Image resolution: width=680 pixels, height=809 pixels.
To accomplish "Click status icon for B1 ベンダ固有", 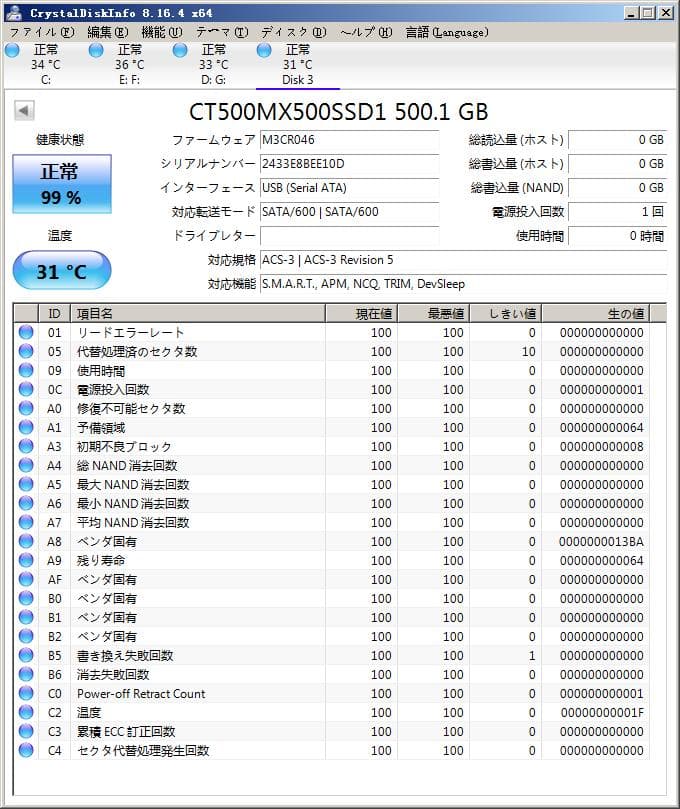I will (x=26, y=617).
